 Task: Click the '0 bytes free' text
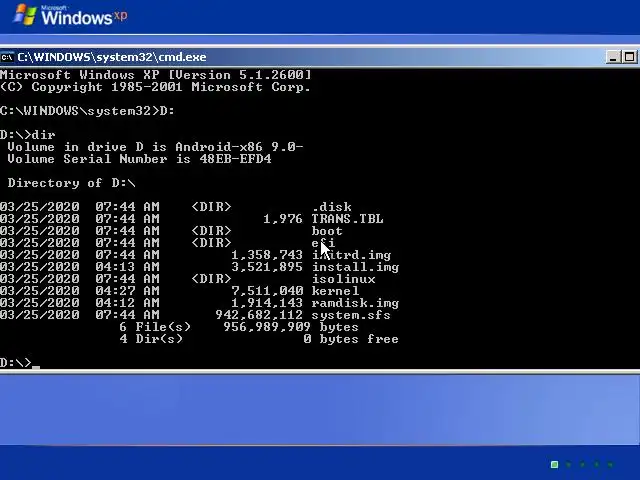pos(351,339)
